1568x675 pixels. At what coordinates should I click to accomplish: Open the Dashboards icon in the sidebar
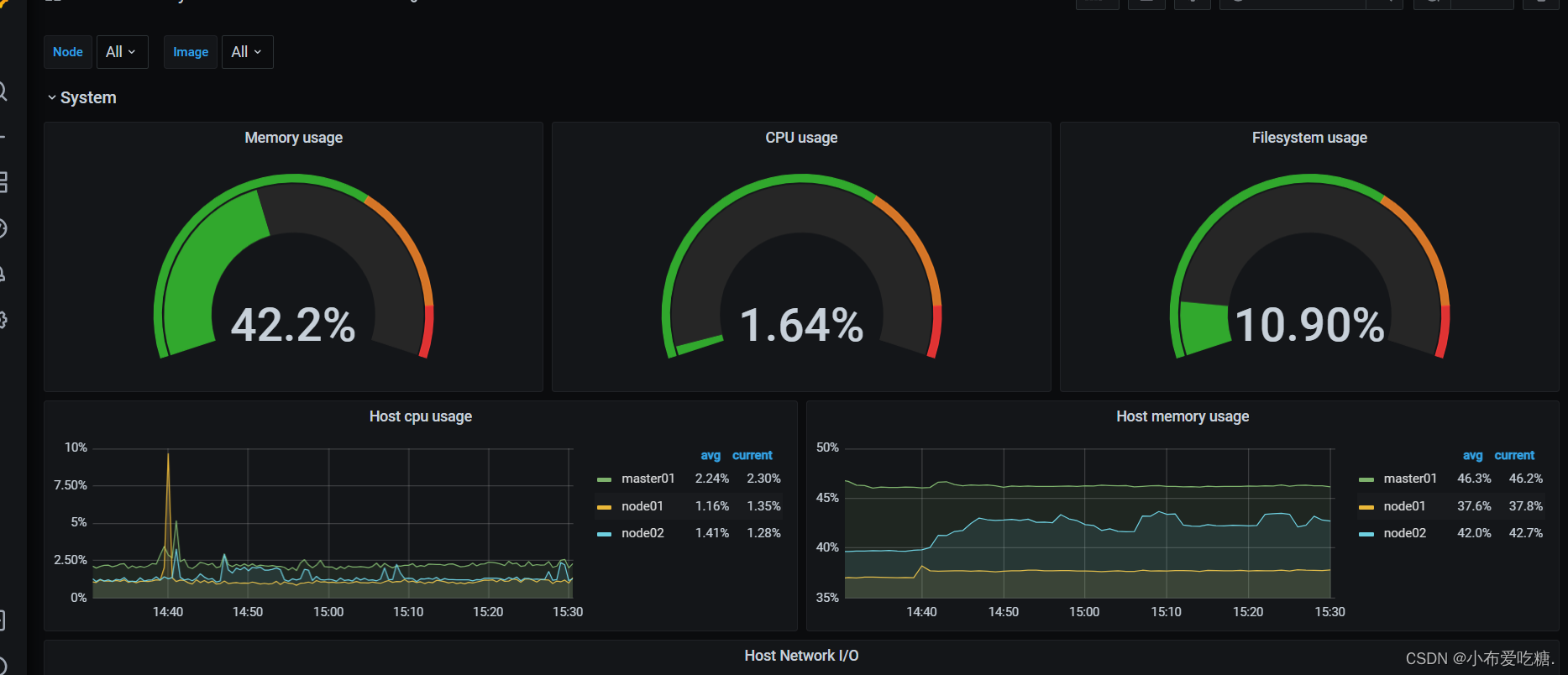pyautogui.click(x=3, y=182)
